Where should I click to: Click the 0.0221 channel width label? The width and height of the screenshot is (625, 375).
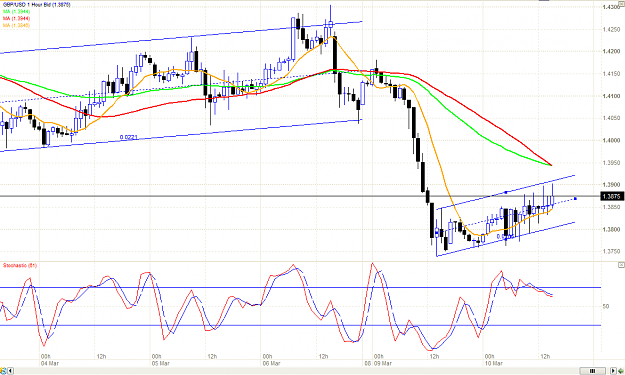click(128, 137)
